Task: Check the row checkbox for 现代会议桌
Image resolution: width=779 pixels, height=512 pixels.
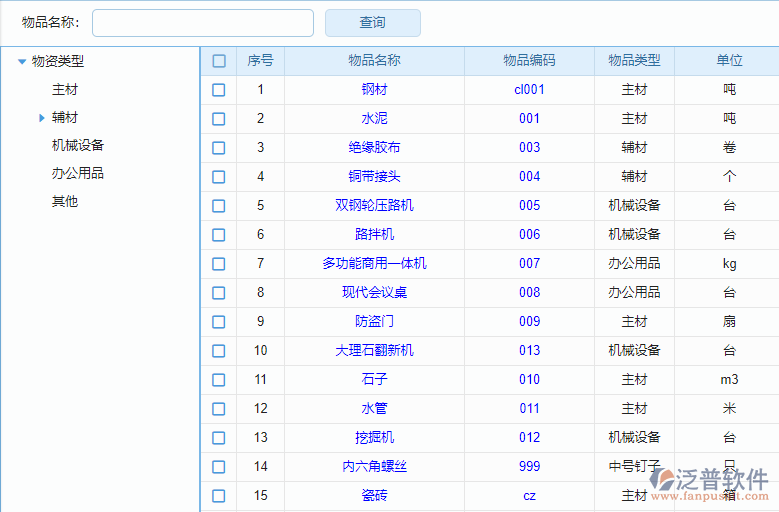Action: coord(219,293)
